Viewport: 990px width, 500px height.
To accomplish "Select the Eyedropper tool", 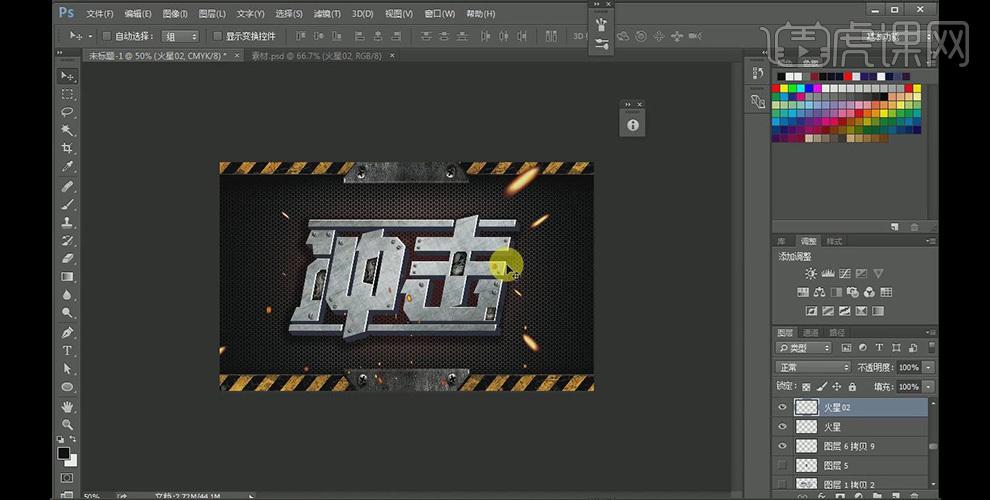I will tap(68, 167).
